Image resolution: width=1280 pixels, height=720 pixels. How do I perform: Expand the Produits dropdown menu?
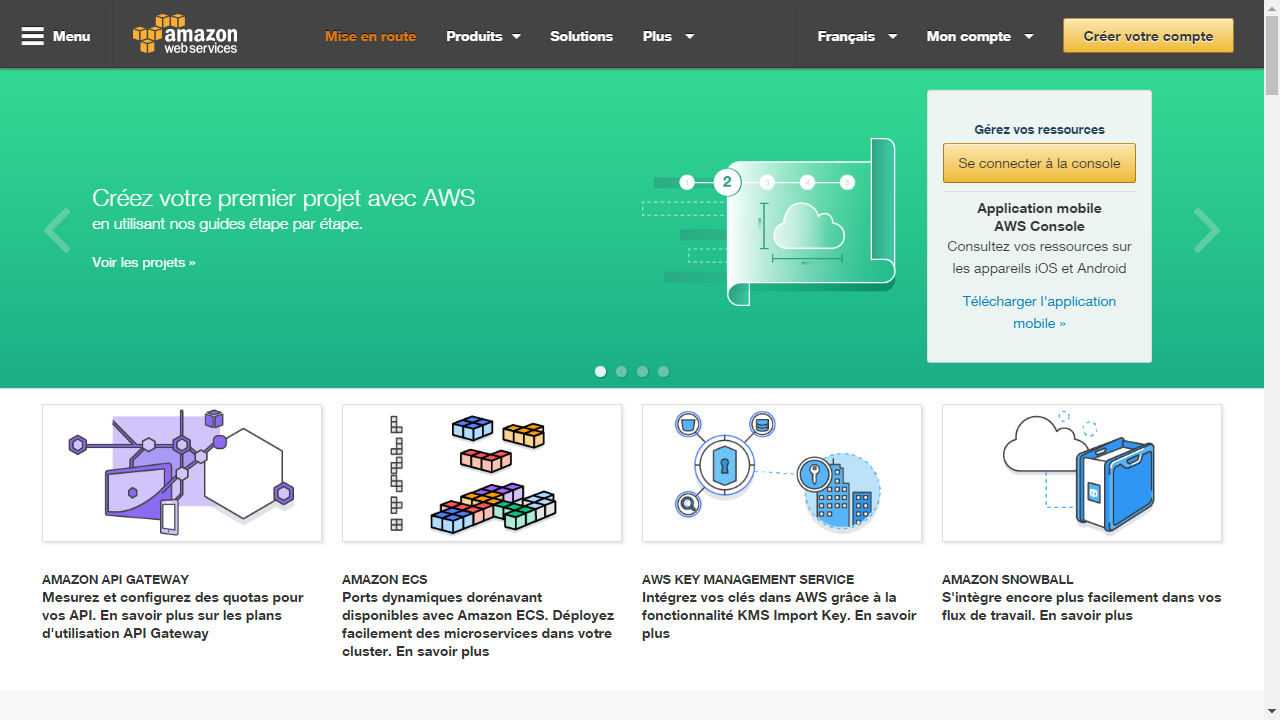click(483, 36)
